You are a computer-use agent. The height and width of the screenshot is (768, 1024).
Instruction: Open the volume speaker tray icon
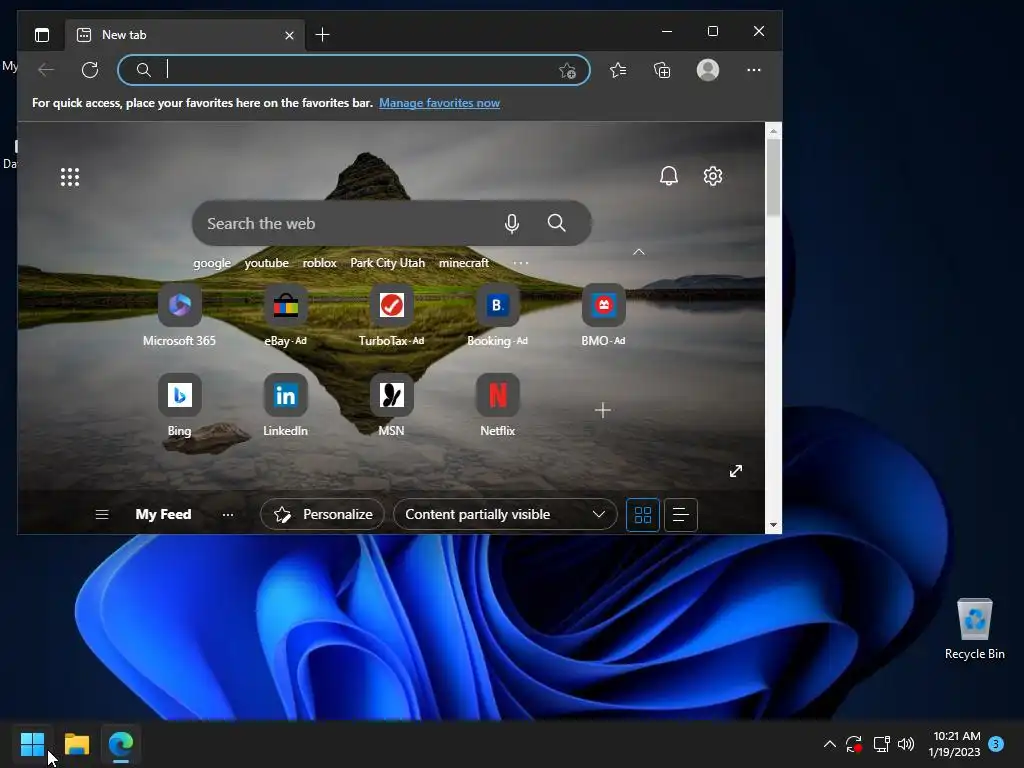click(x=906, y=744)
